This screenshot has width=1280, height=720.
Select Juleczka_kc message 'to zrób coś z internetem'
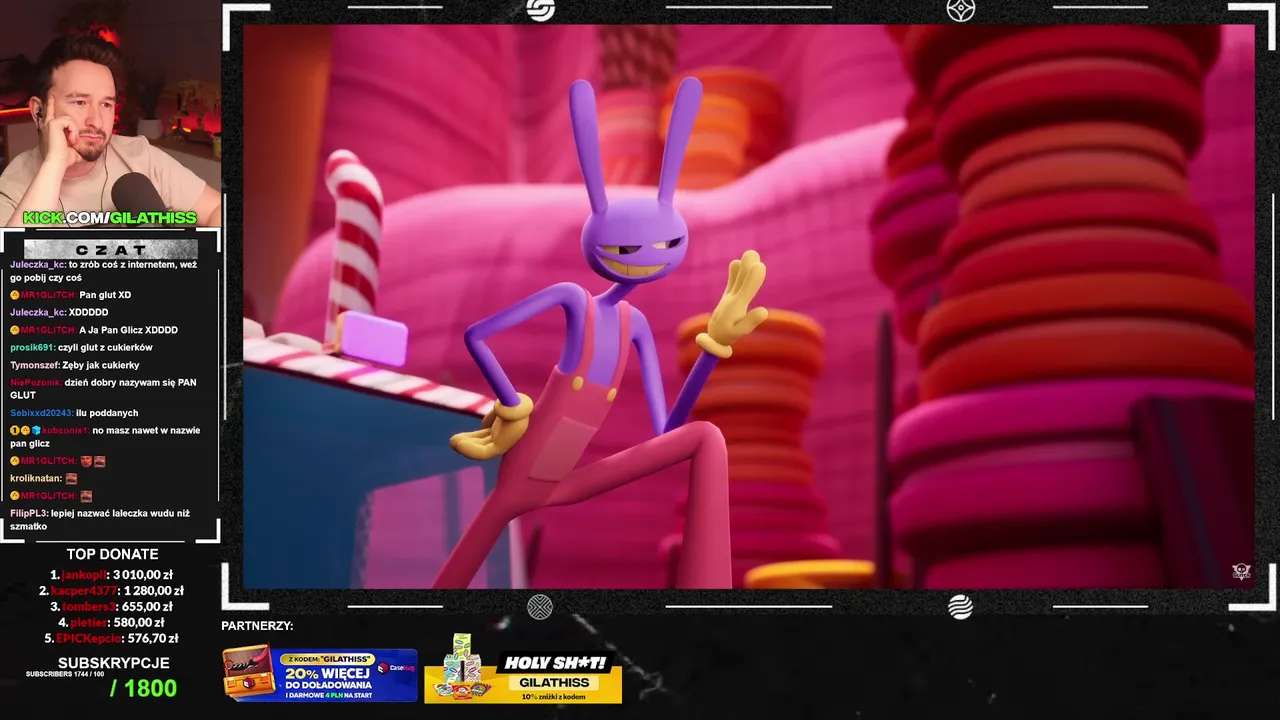(x=105, y=271)
